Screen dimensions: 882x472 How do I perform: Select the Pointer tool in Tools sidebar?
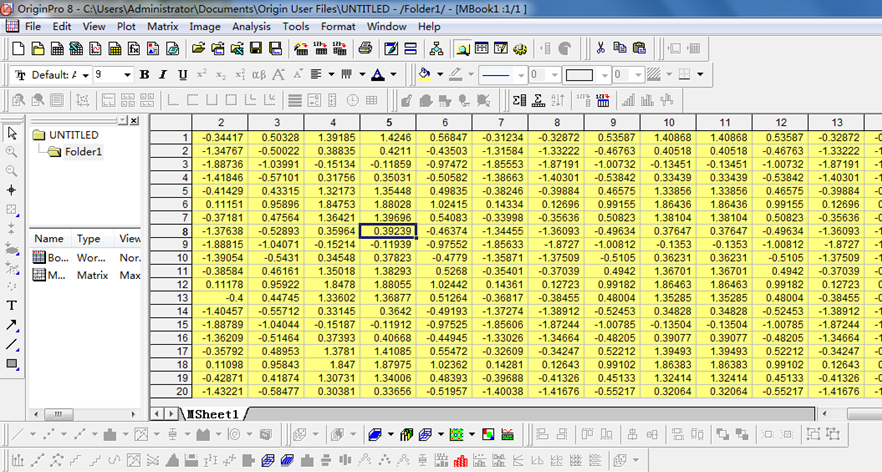(x=12, y=134)
